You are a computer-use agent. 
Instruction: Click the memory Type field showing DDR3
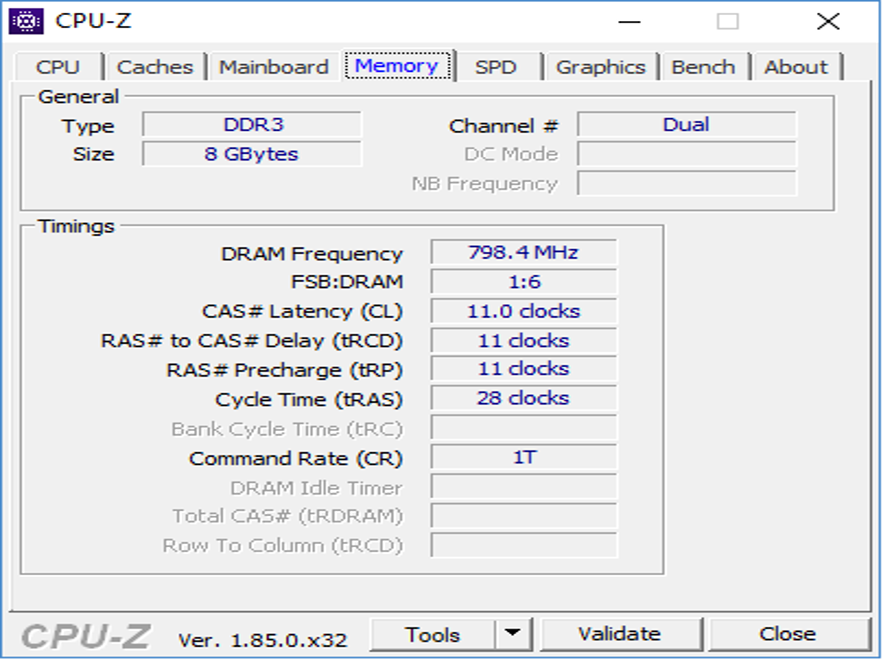252,125
